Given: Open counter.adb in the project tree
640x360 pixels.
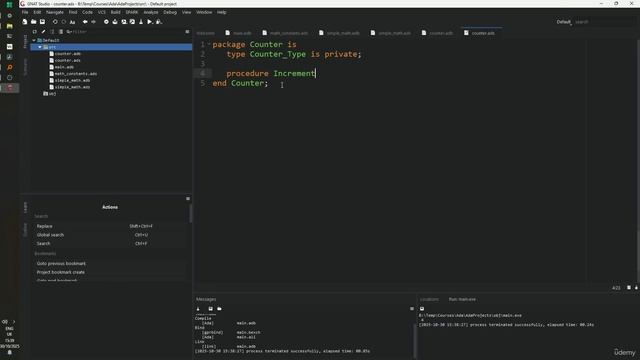Looking at the screenshot, I should (x=67, y=54).
